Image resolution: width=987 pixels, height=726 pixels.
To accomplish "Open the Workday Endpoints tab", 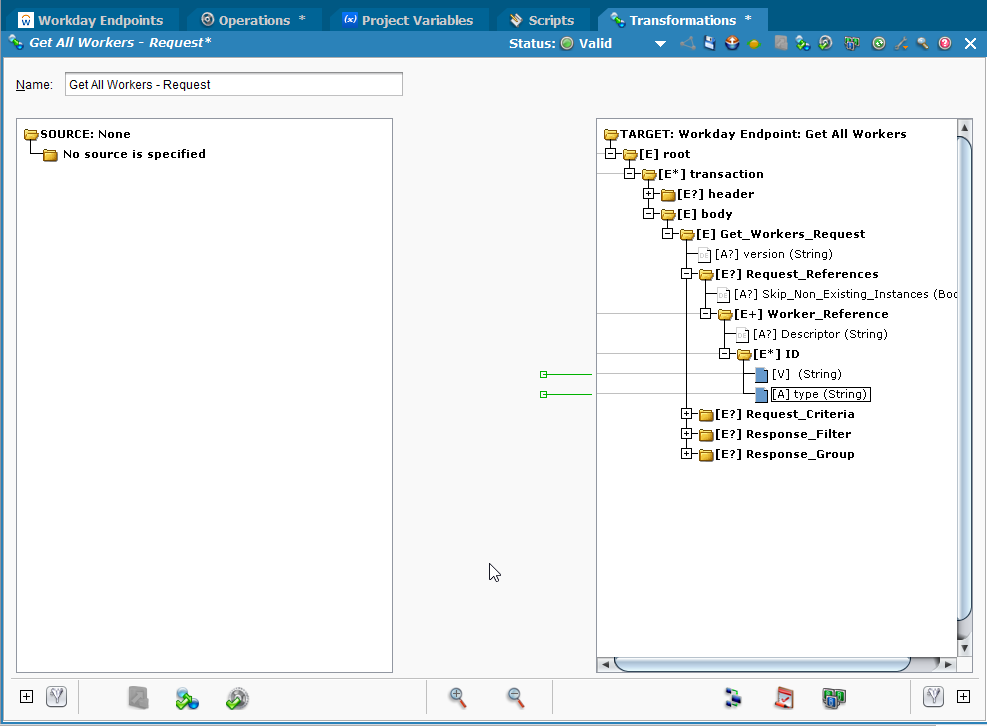I will pos(100,20).
